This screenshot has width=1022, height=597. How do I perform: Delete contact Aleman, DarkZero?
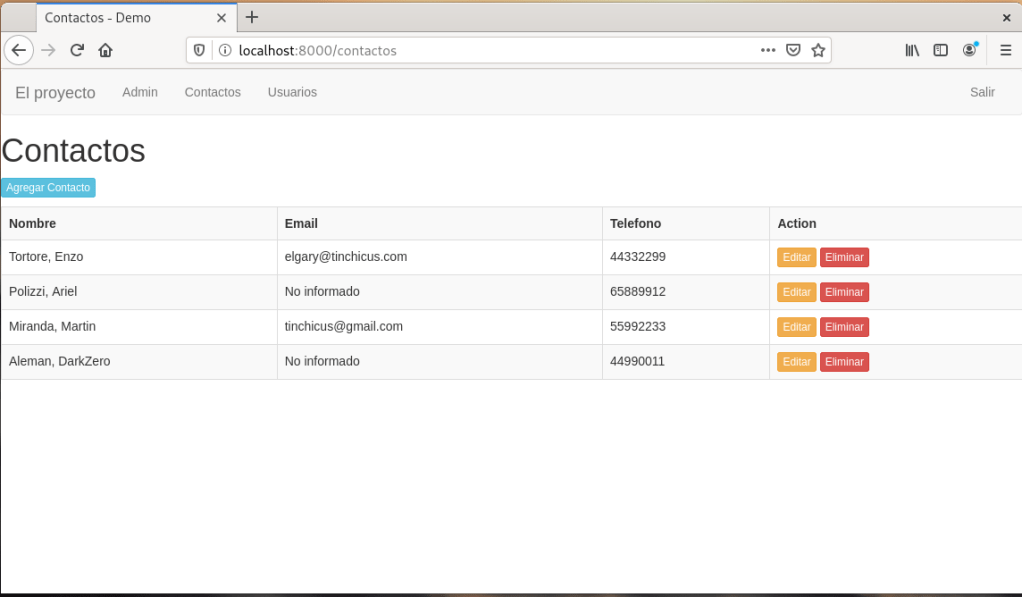pyautogui.click(x=844, y=362)
